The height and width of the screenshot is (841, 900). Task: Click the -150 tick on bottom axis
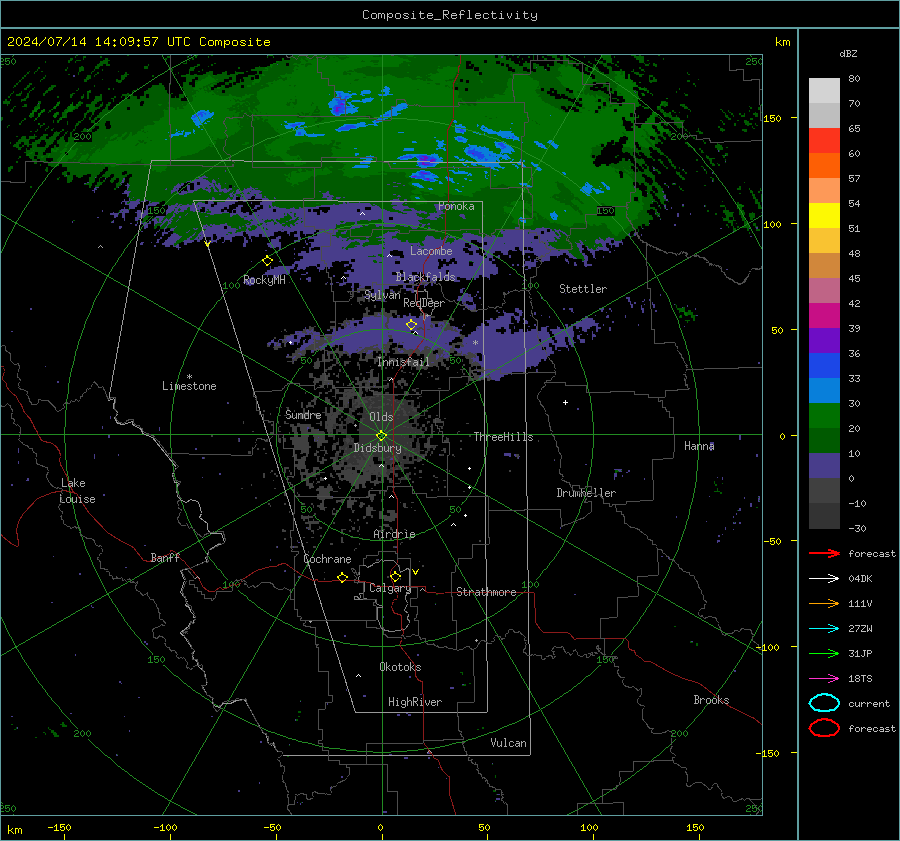click(59, 827)
